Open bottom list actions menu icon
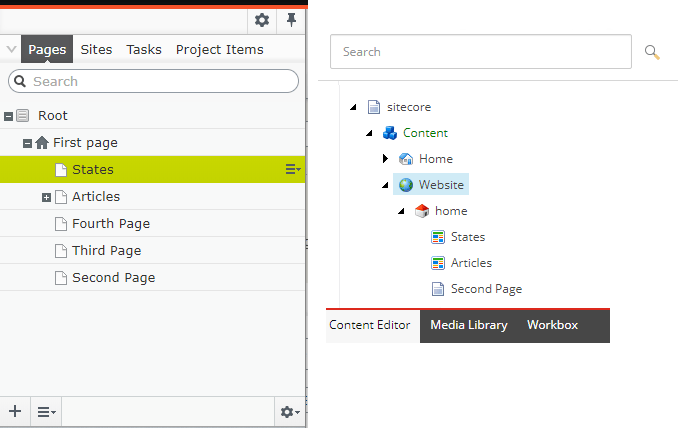Viewport: 694px width, 428px height. pyautogui.click(x=46, y=412)
